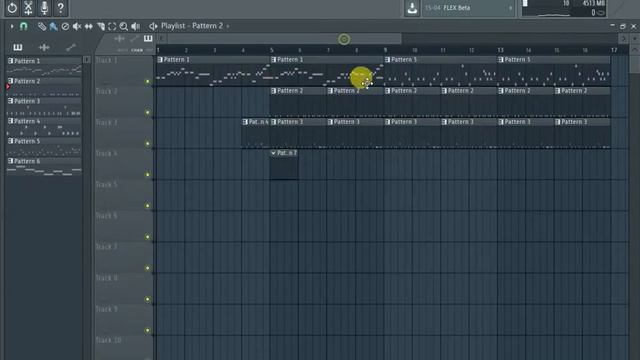Expand the arrow right of FLEX Beta
The width and height of the screenshot is (640, 360).
(510, 8)
